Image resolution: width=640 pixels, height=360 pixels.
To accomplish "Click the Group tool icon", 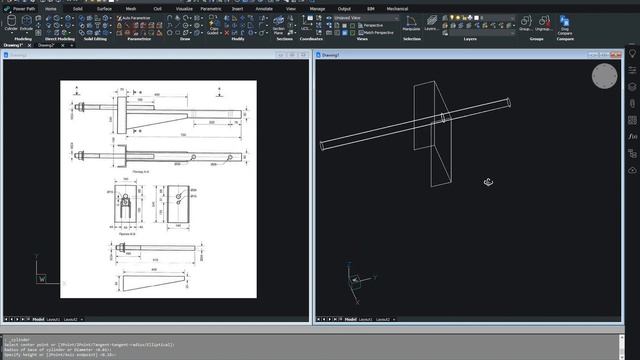I will click(x=526, y=23).
